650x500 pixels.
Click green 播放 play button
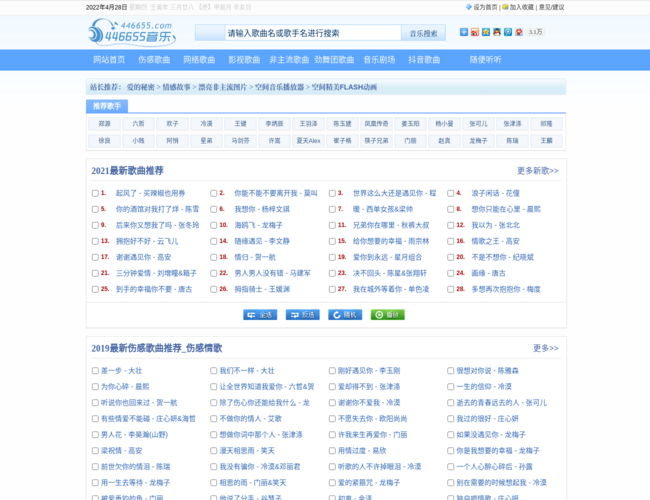click(388, 315)
